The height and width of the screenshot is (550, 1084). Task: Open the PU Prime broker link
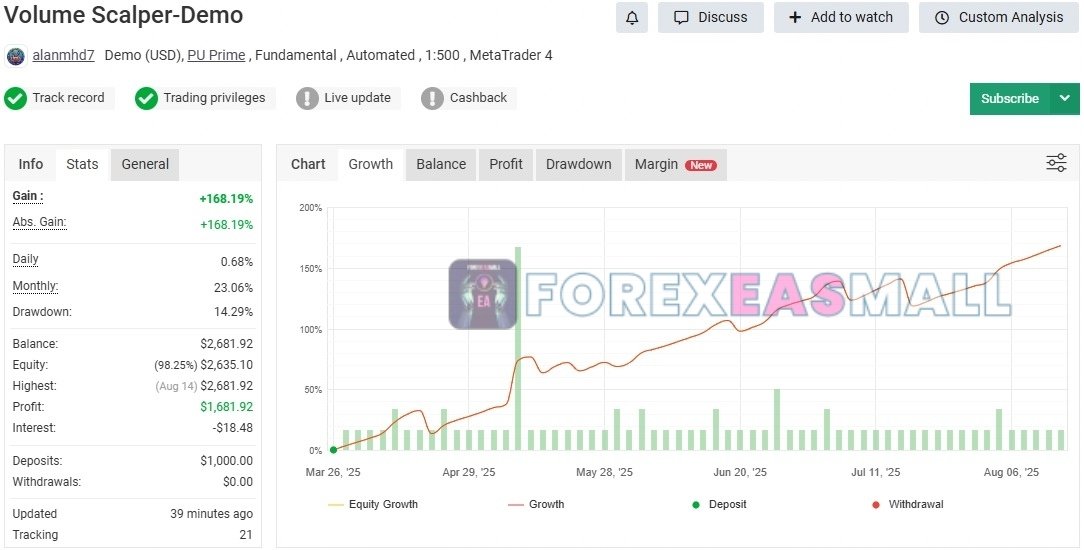click(216, 55)
